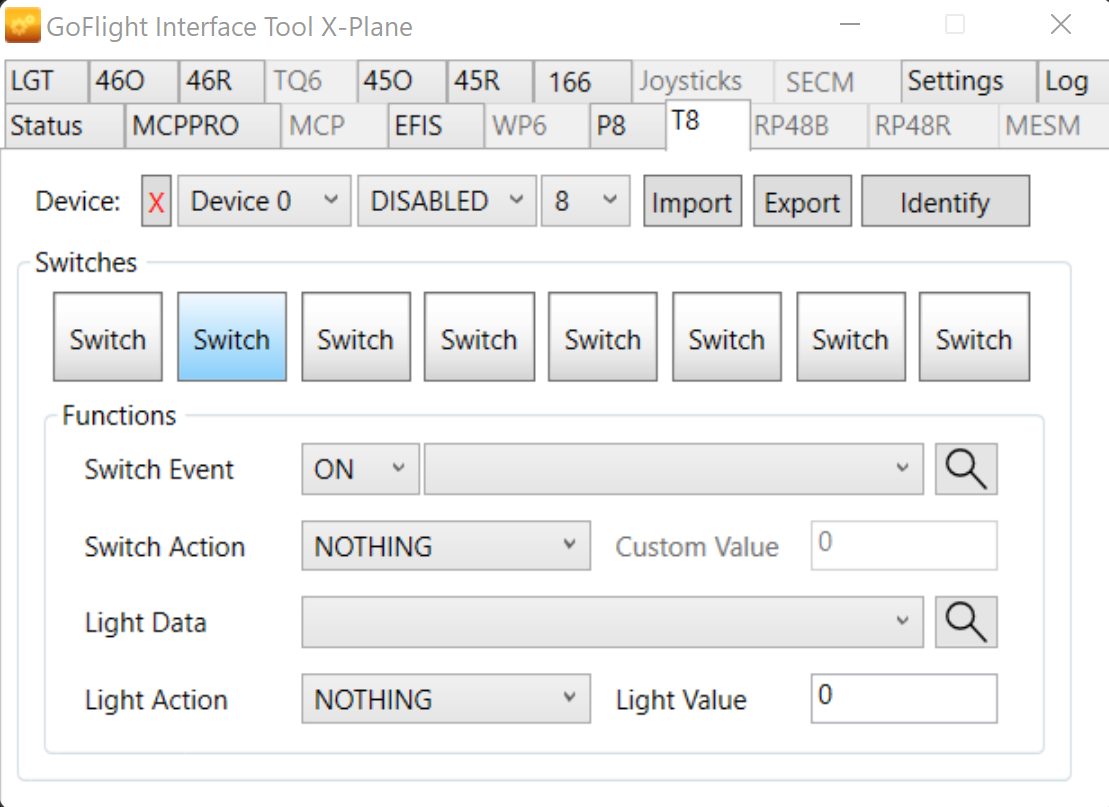1109x807 pixels.
Task: Minimize the GoFlight Interface Tool window
Action: pos(850,25)
